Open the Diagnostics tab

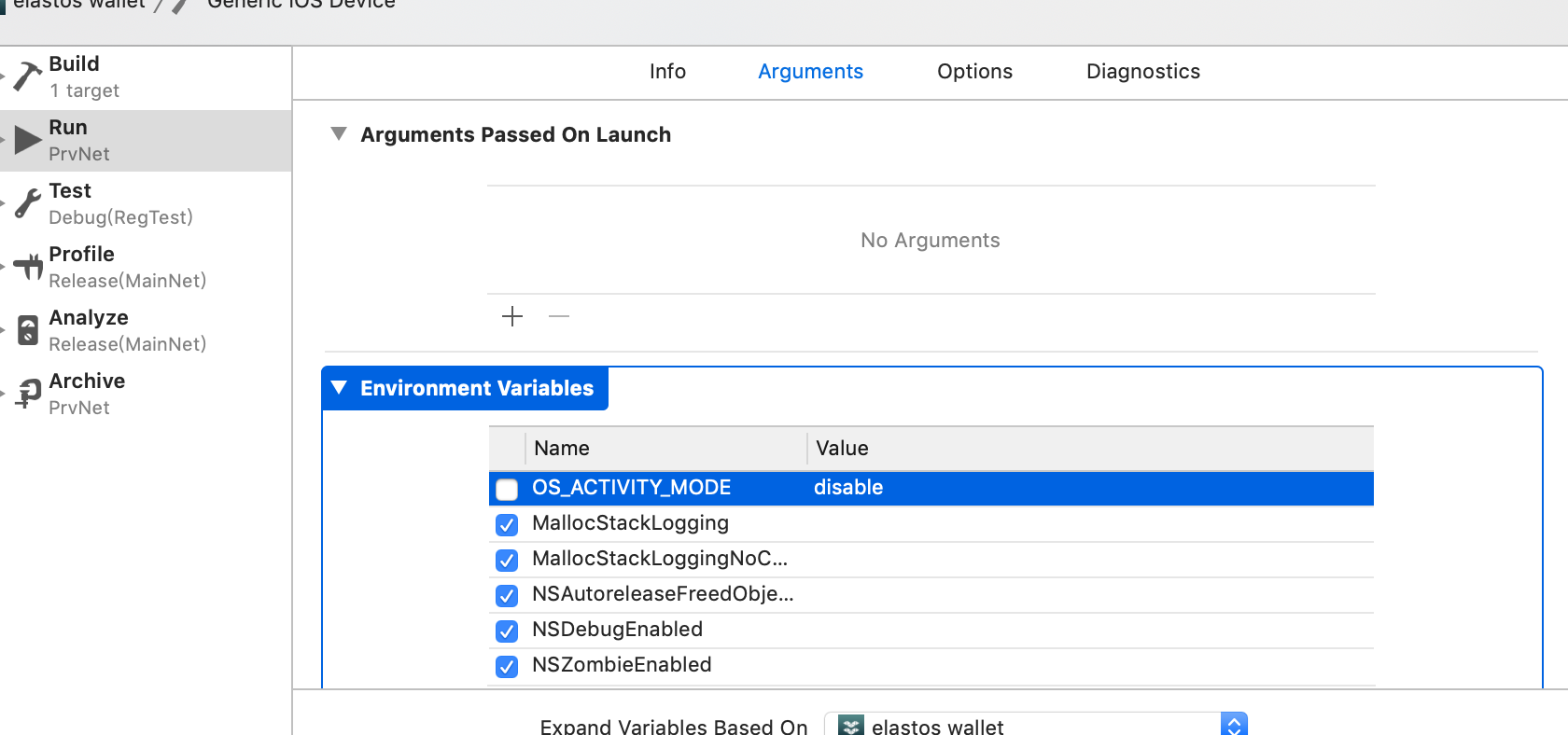(x=1143, y=72)
